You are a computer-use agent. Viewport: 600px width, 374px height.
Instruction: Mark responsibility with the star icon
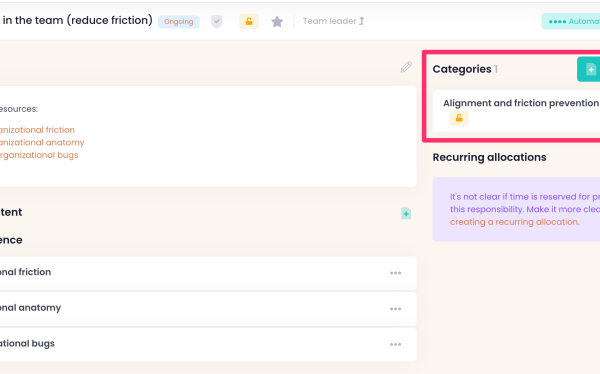pyautogui.click(x=277, y=22)
